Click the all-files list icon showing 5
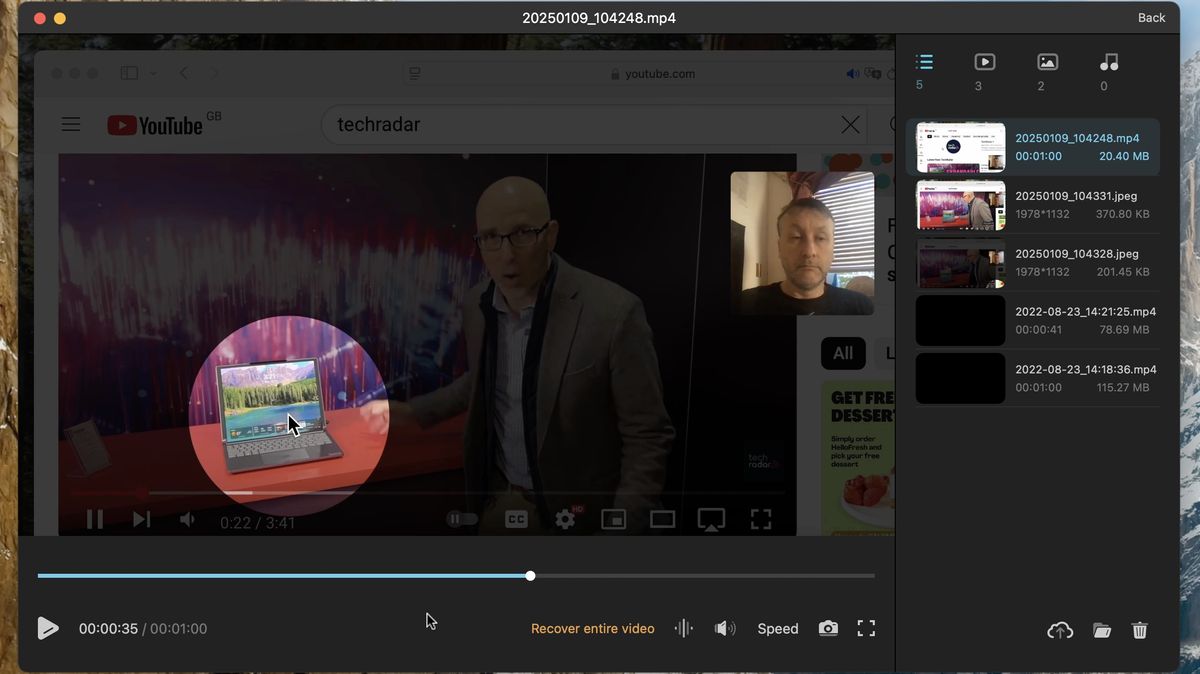 tap(922, 62)
